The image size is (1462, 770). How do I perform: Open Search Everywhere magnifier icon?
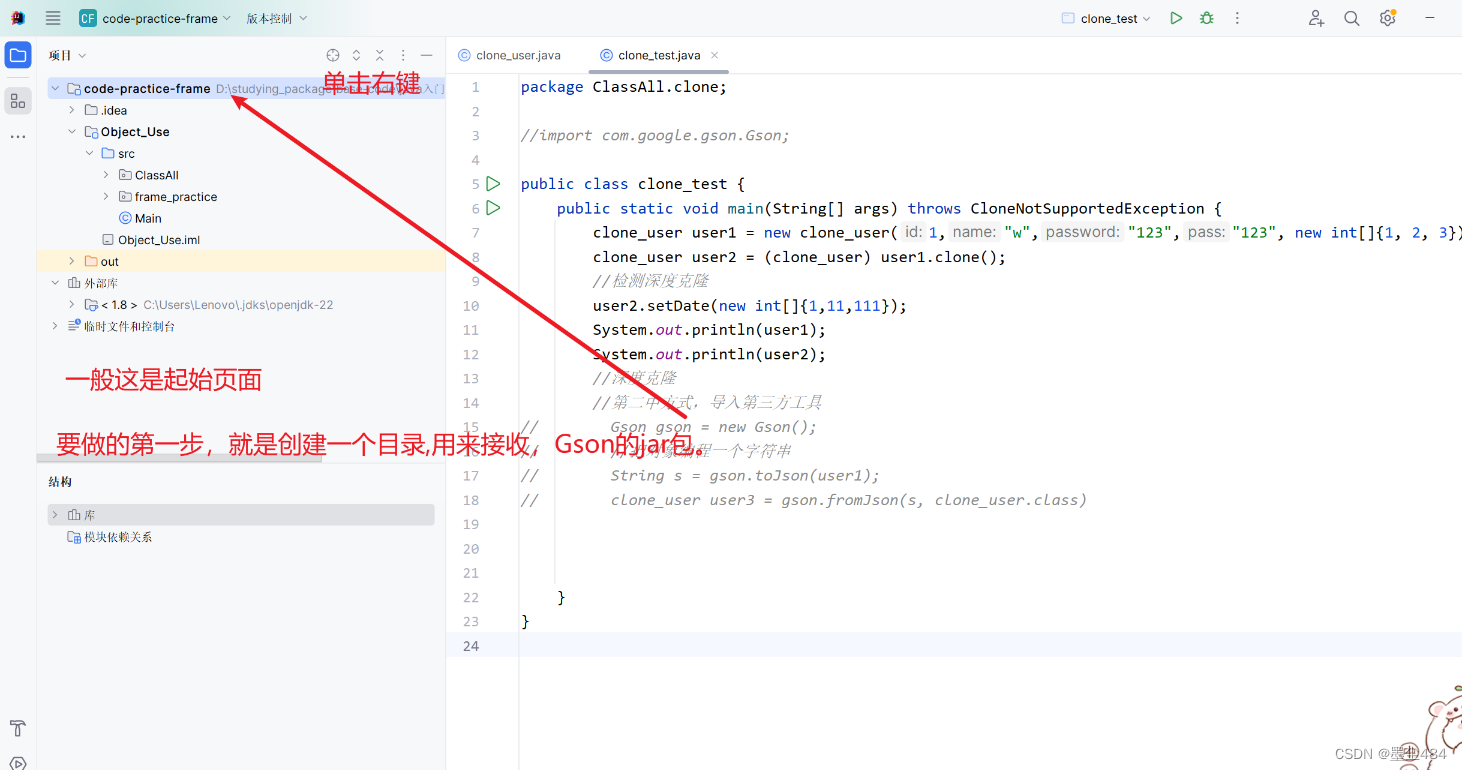tap(1351, 17)
